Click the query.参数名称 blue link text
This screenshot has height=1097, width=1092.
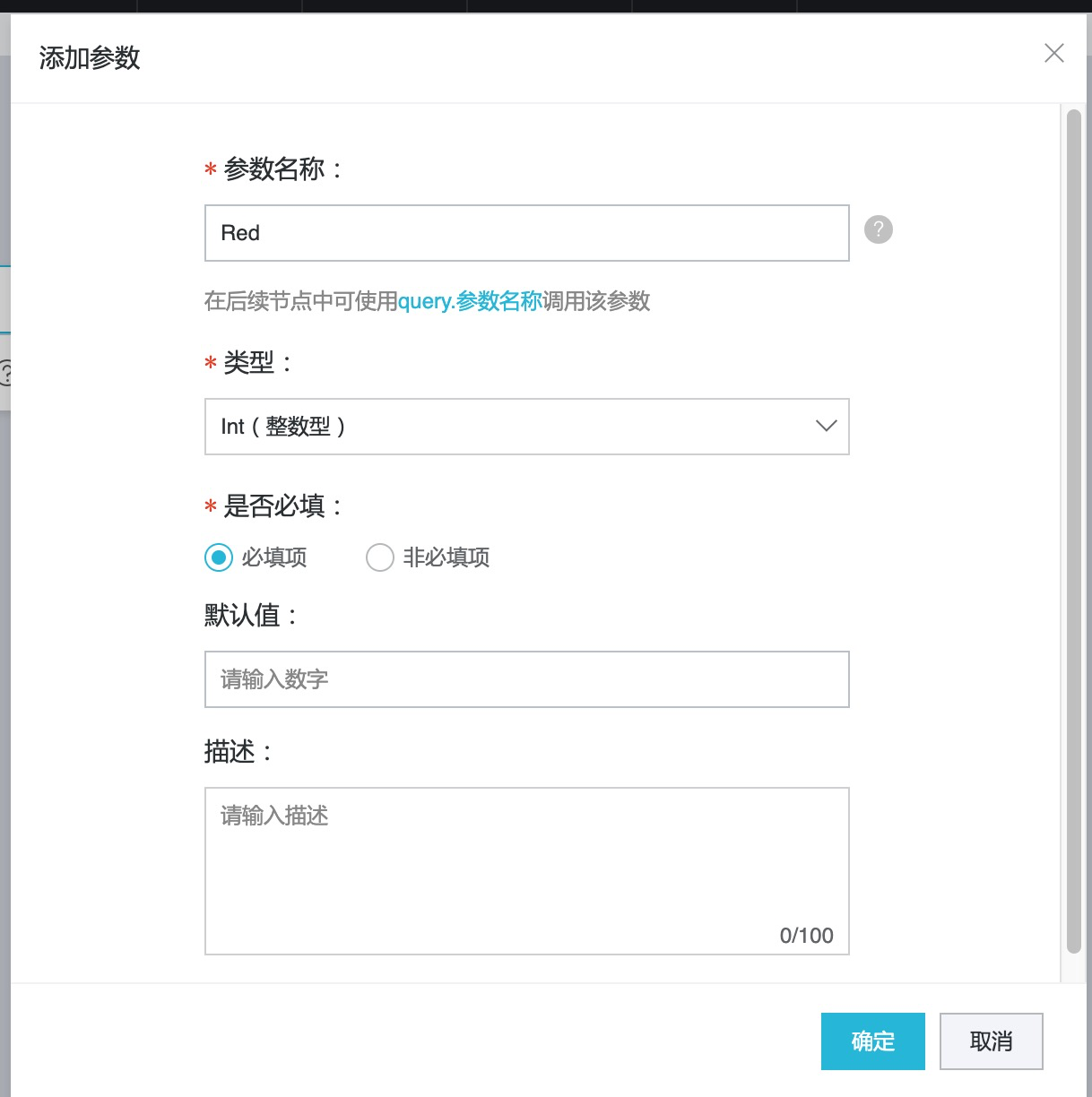[470, 301]
